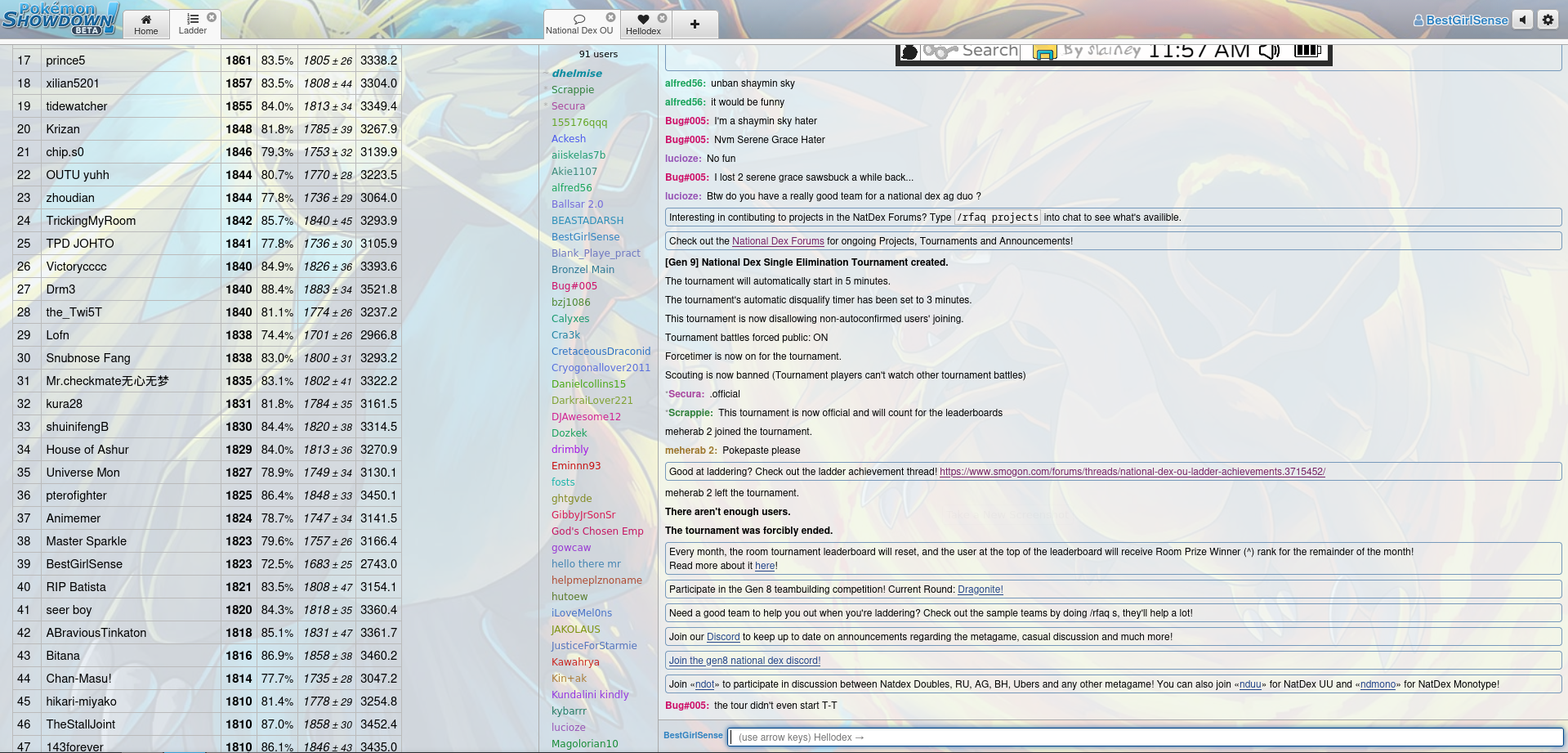
Task: Select dhelmise in the user list
Action: click(x=576, y=74)
